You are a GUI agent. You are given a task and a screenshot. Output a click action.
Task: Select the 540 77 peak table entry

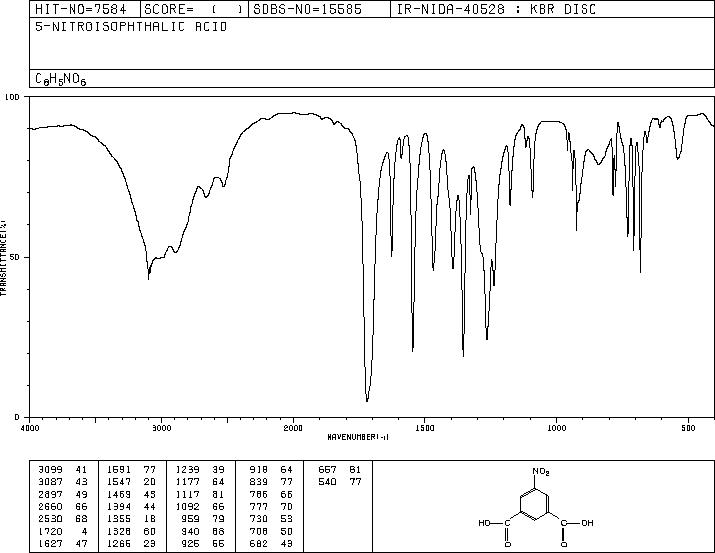pyautogui.click(x=340, y=482)
